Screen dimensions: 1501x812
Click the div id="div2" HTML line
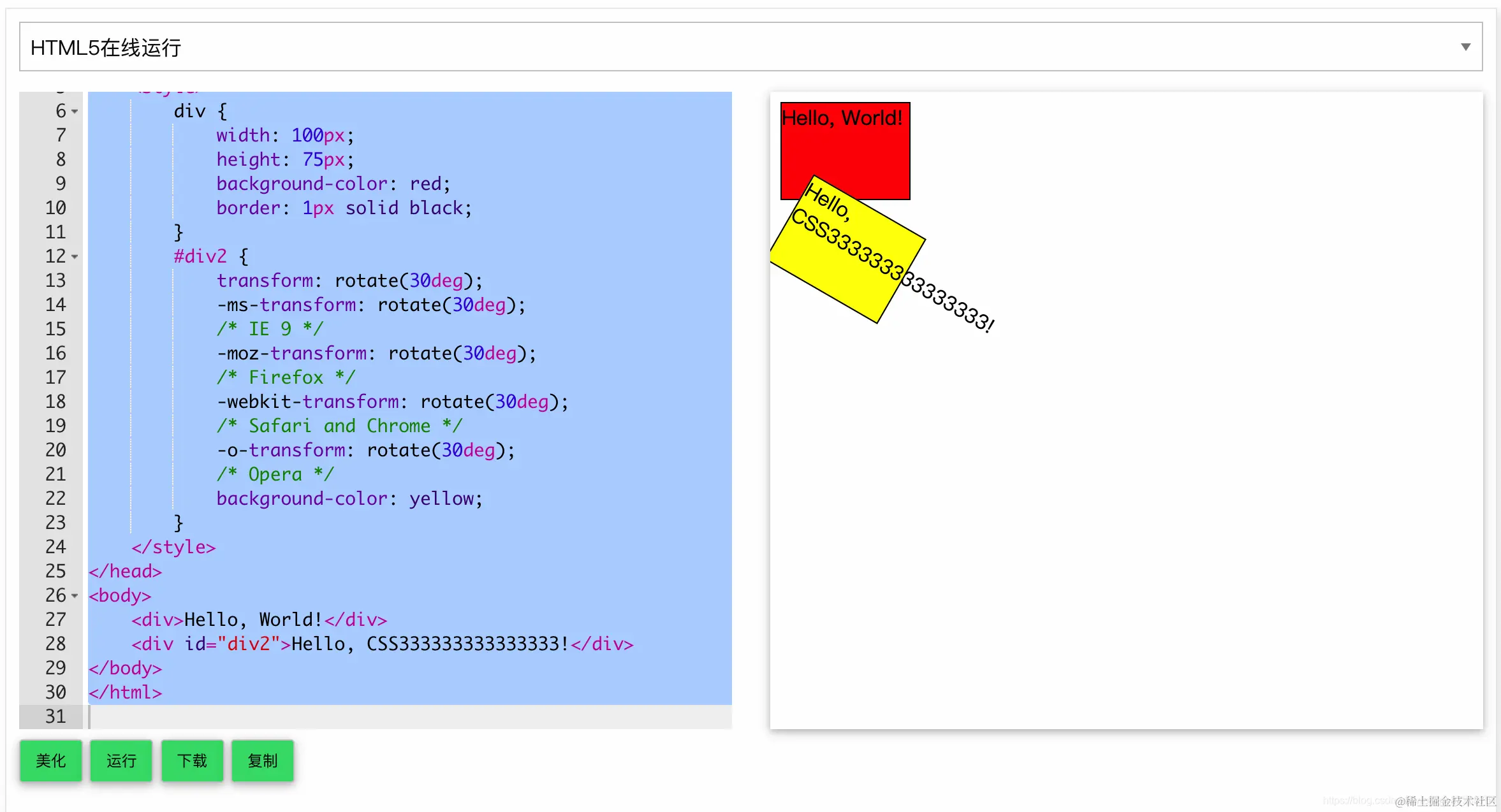point(381,644)
